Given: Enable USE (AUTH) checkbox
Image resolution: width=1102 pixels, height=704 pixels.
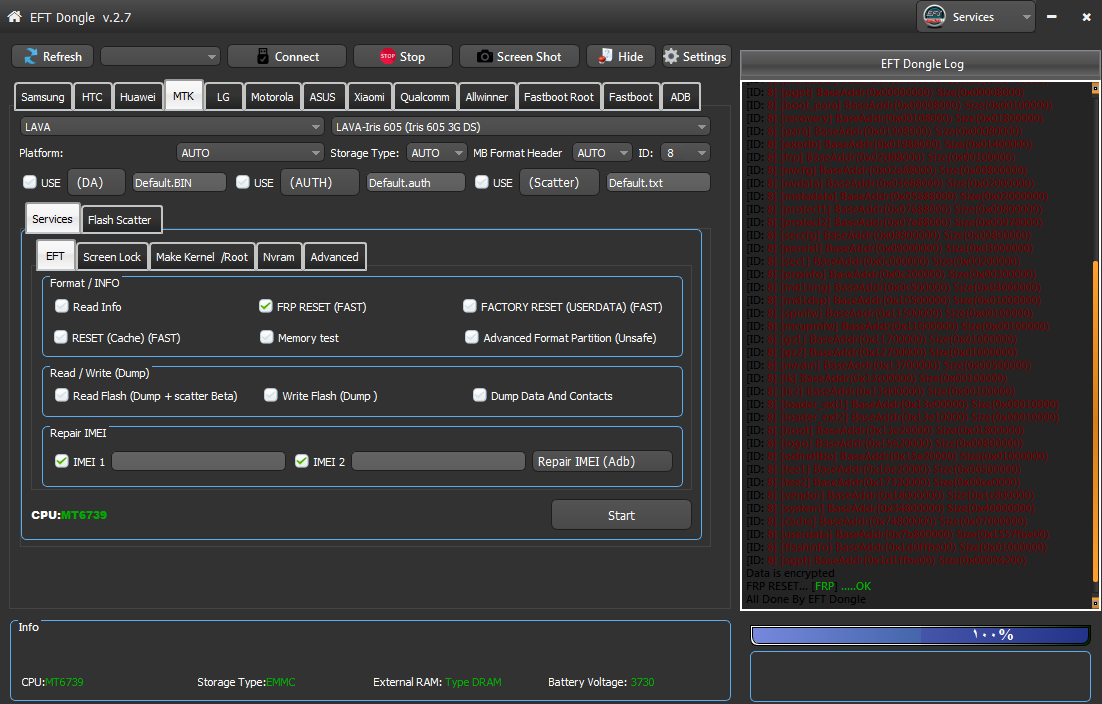Looking at the screenshot, I should click(242, 182).
